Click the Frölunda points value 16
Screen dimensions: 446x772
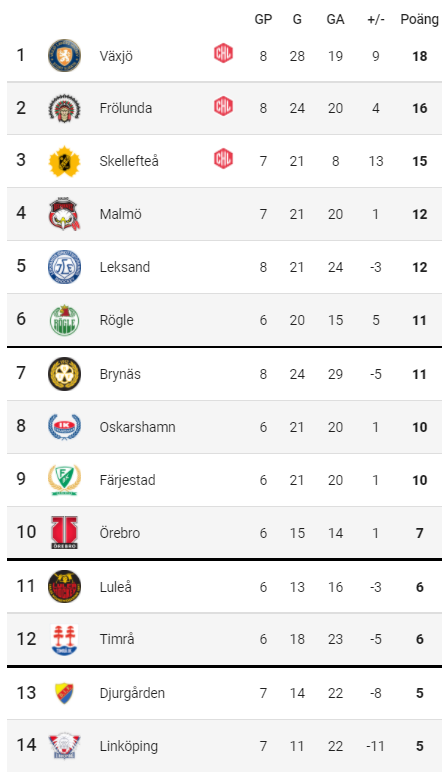419,108
